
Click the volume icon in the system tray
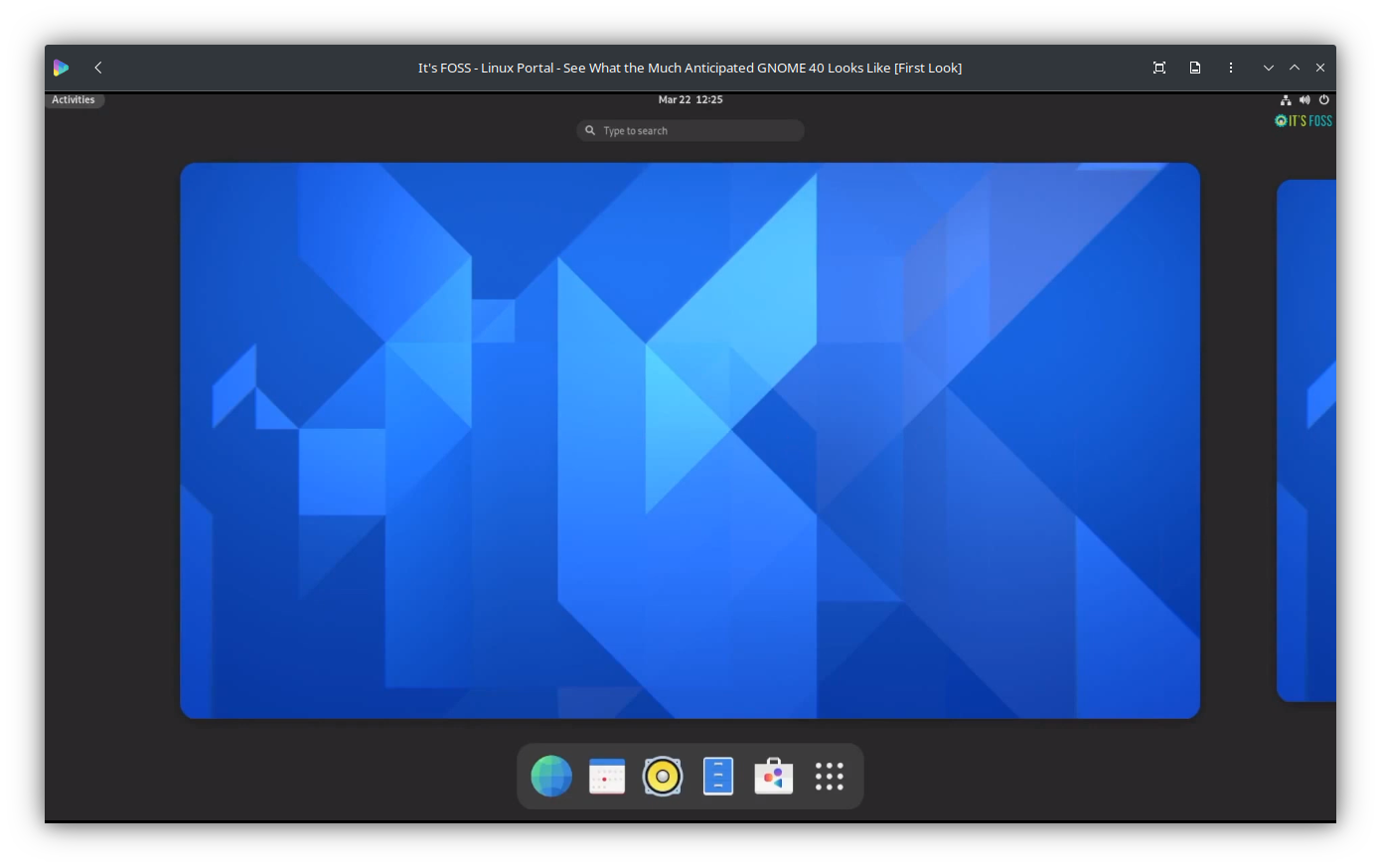tap(1305, 99)
